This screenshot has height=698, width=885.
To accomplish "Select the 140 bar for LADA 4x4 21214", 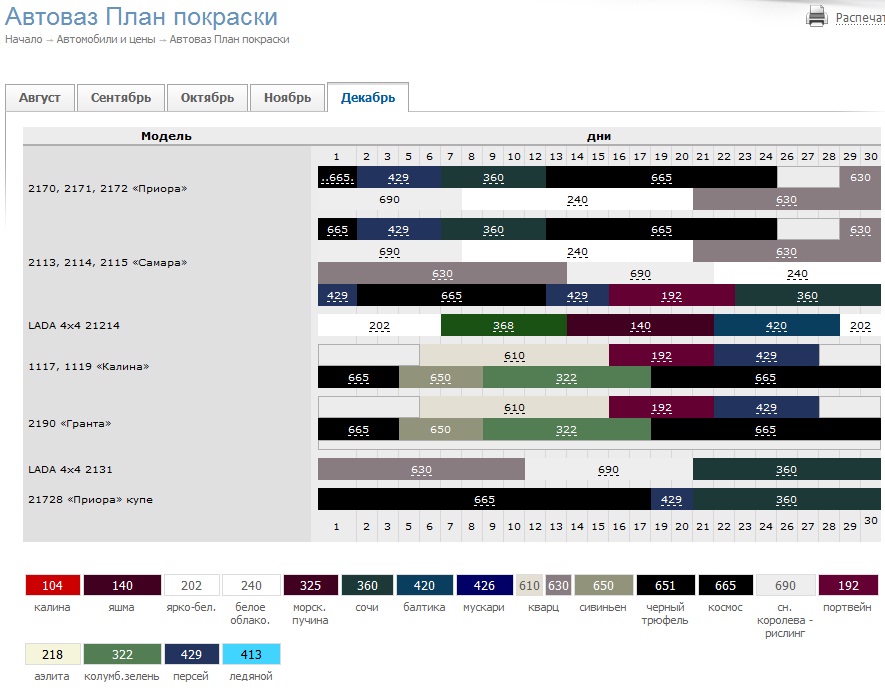I will (x=640, y=326).
